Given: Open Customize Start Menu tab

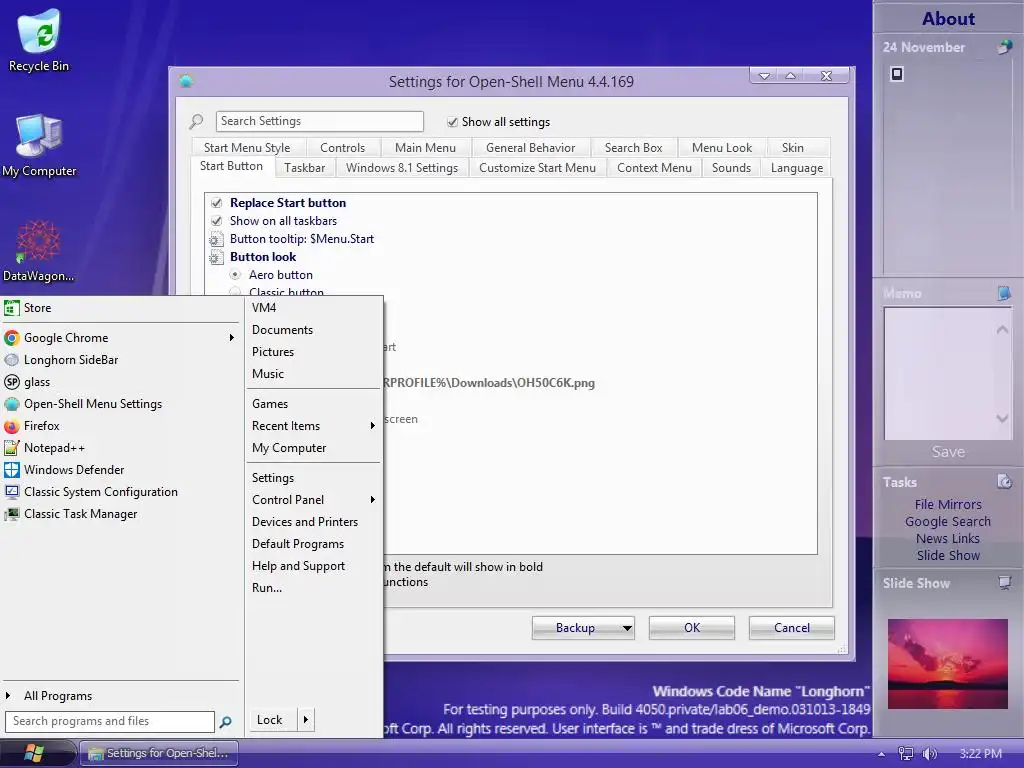Looking at the screenshot, I should (x=537, y=168).
